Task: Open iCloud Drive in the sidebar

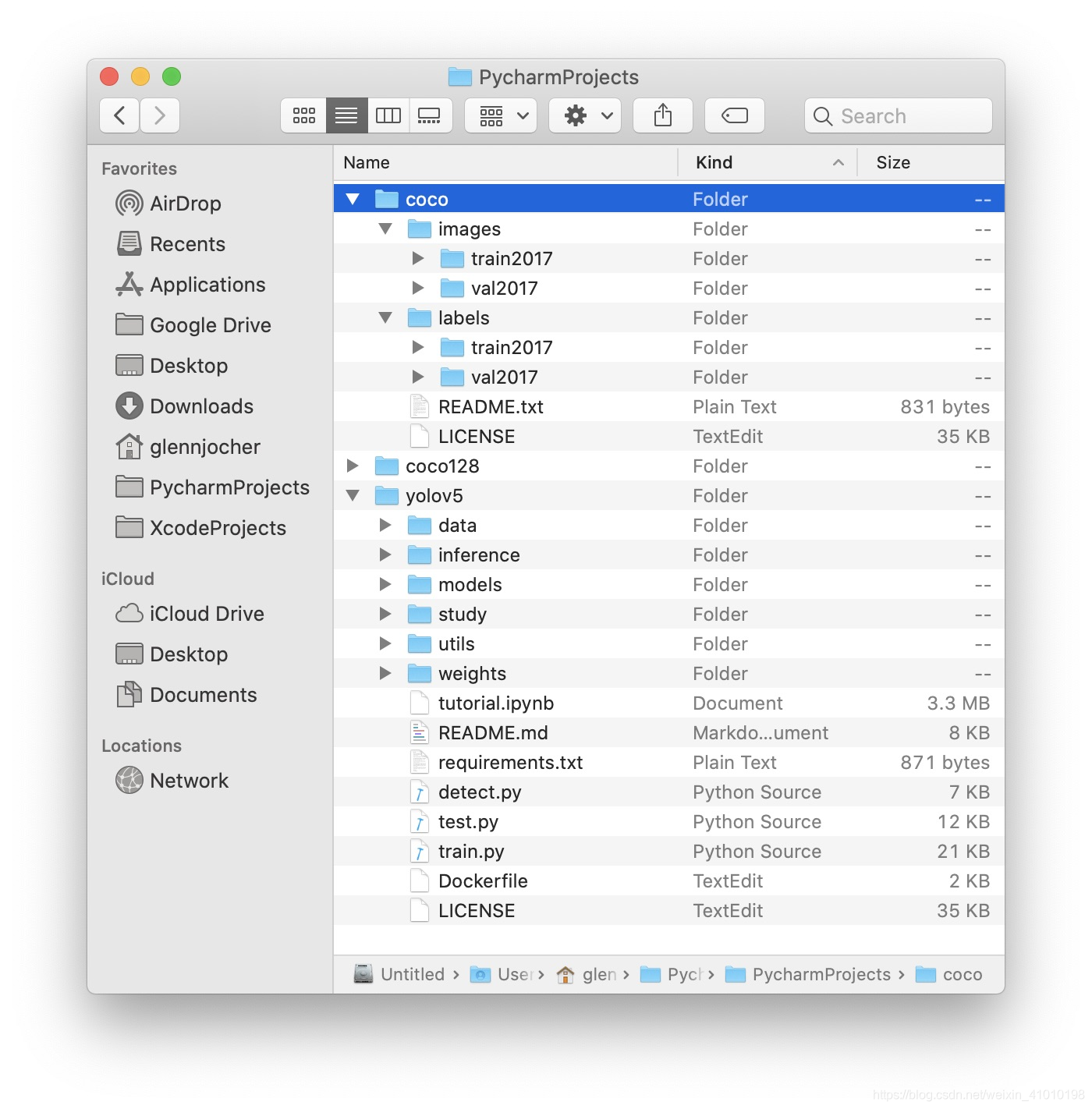Action: pyautogui.click(x=190, y=614)
